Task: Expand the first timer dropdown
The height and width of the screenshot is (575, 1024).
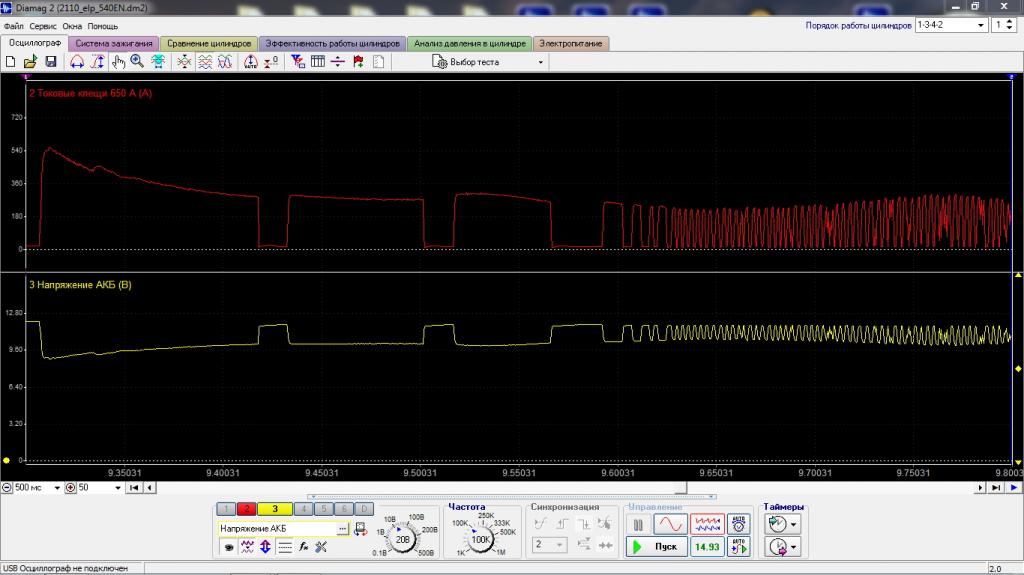Action: (x=793, y=524)
